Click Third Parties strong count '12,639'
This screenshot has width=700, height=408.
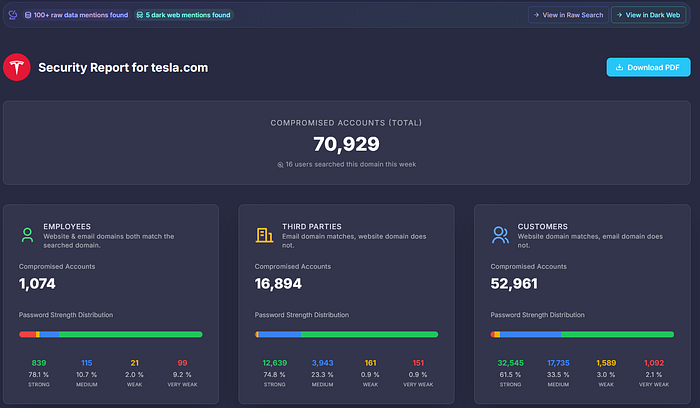(275, 363)
